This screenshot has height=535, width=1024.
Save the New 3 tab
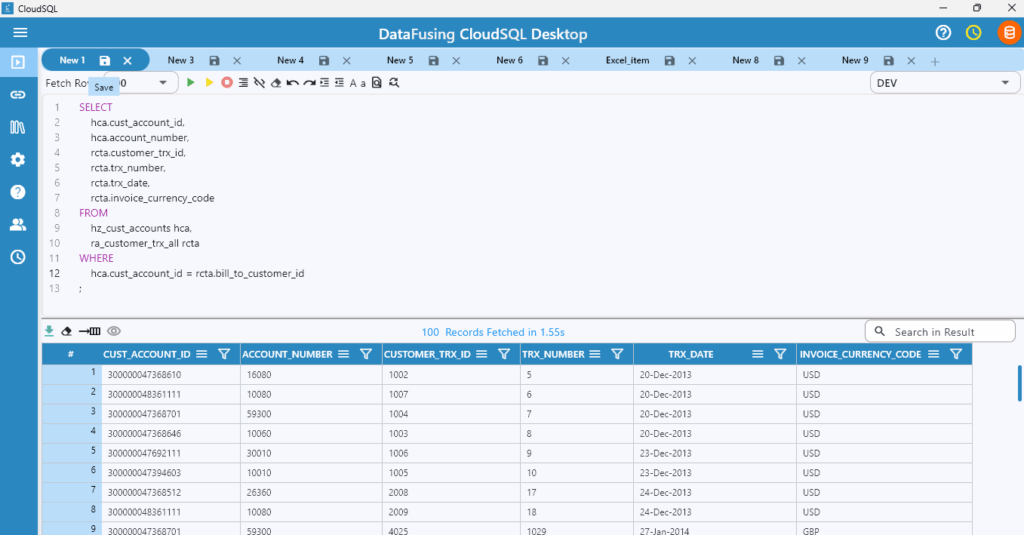(x=214, y=61)
